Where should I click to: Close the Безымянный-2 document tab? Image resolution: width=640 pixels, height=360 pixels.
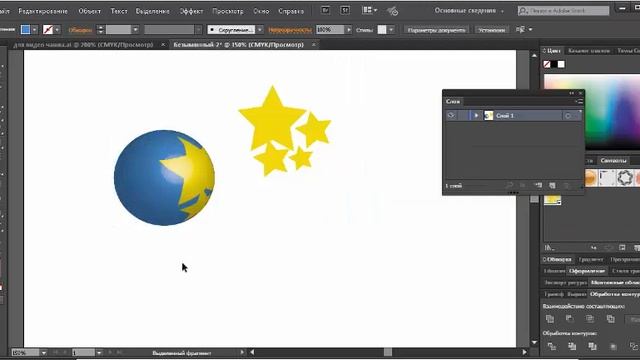[x=313, y=45]
